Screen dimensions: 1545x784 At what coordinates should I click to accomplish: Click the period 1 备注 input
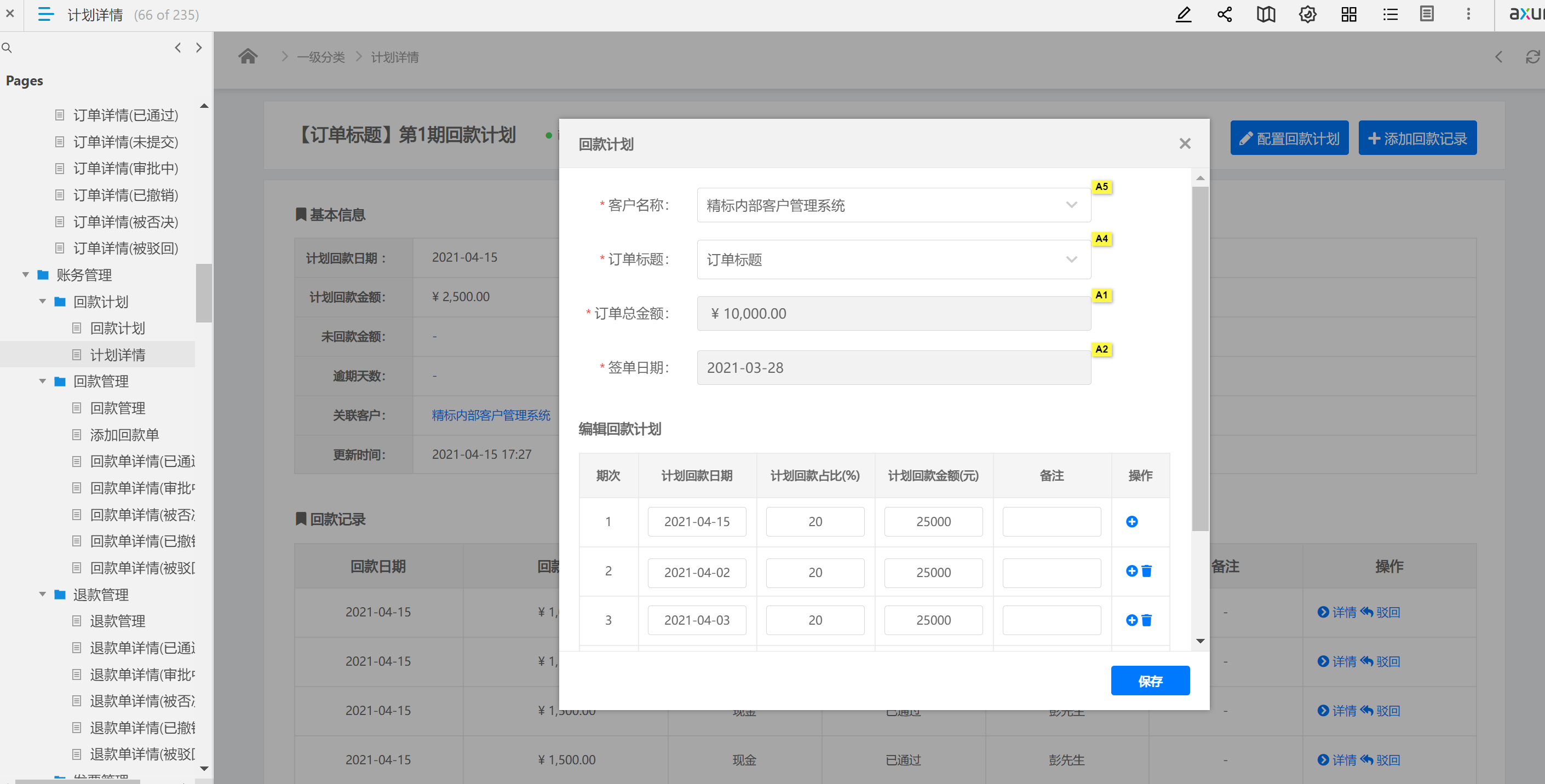click(x=1052, y=521)
